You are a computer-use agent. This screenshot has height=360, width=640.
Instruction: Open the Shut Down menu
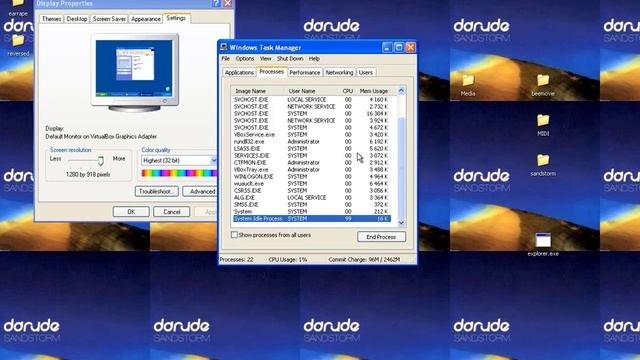pos(290,59)
